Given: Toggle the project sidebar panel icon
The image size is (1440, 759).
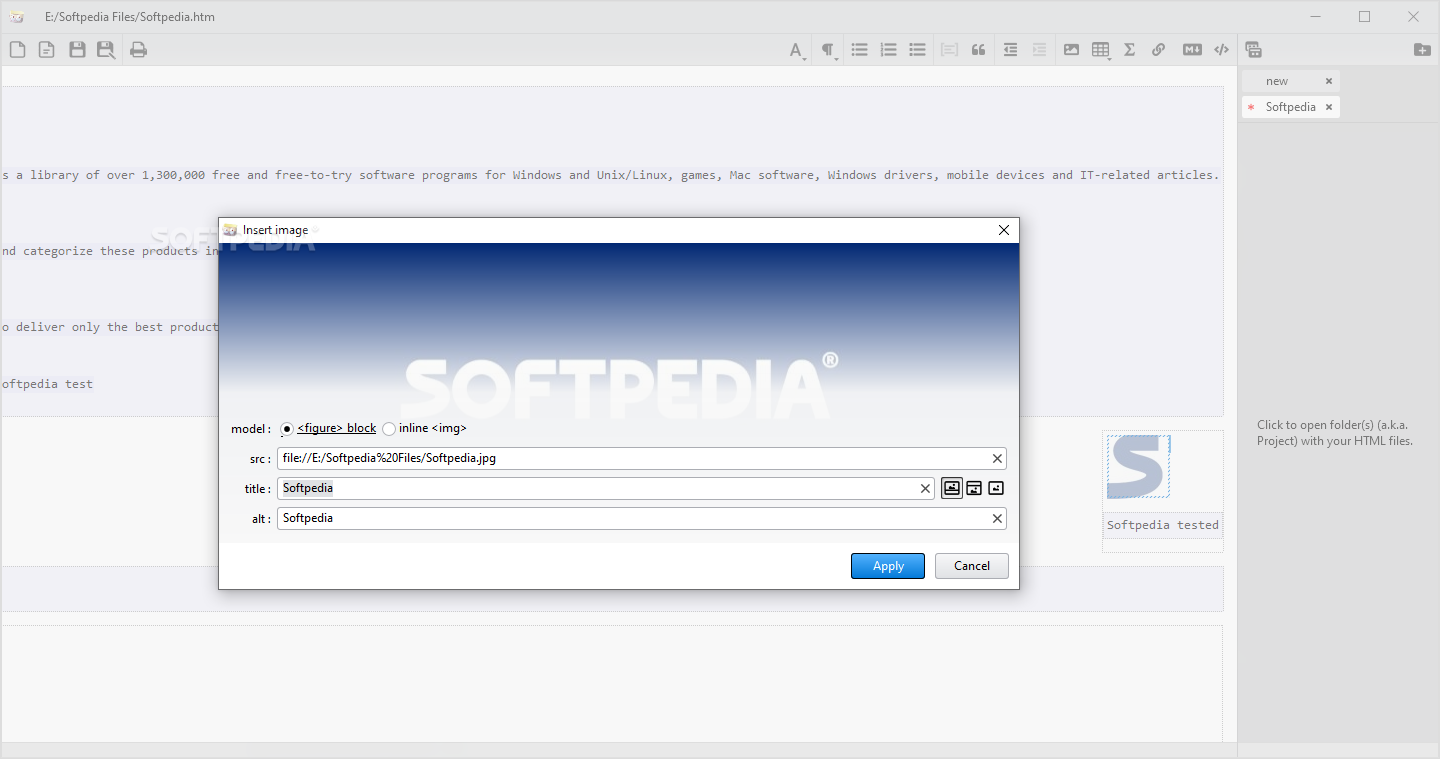Looking at the screenshot, I should click(x=1253, y=50).
